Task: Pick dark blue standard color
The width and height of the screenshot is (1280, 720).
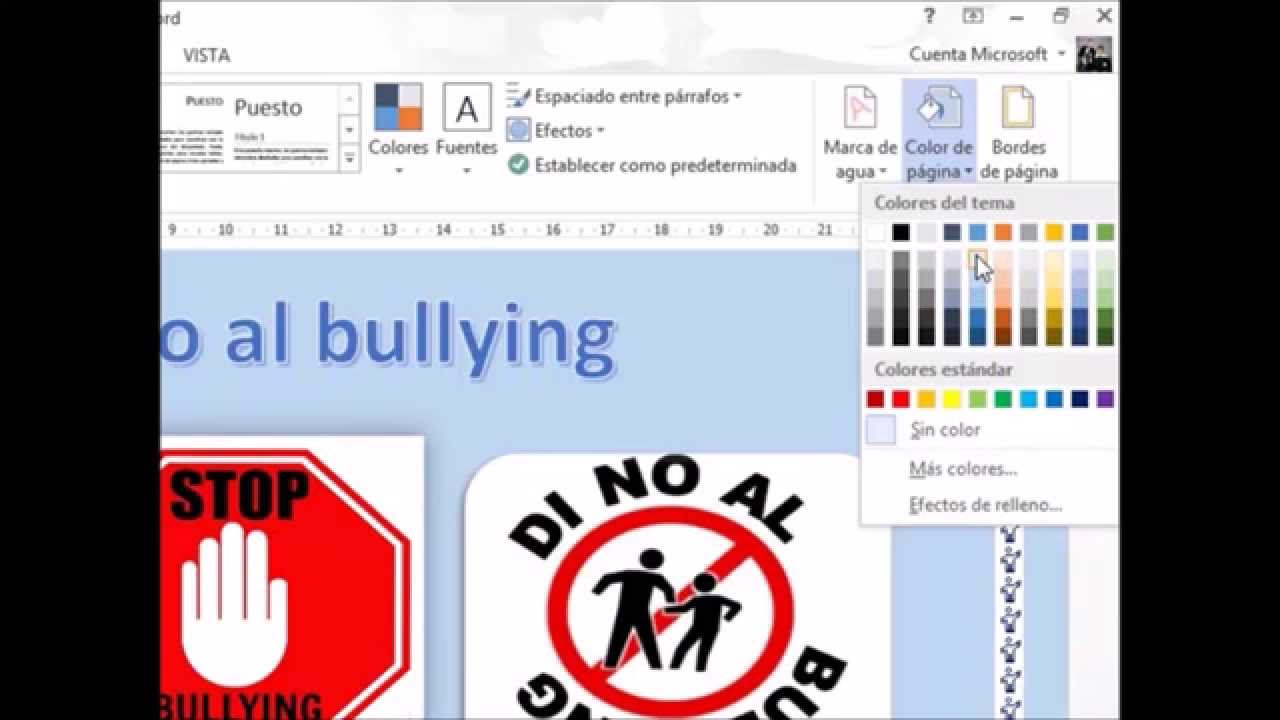Action: 1080,399
